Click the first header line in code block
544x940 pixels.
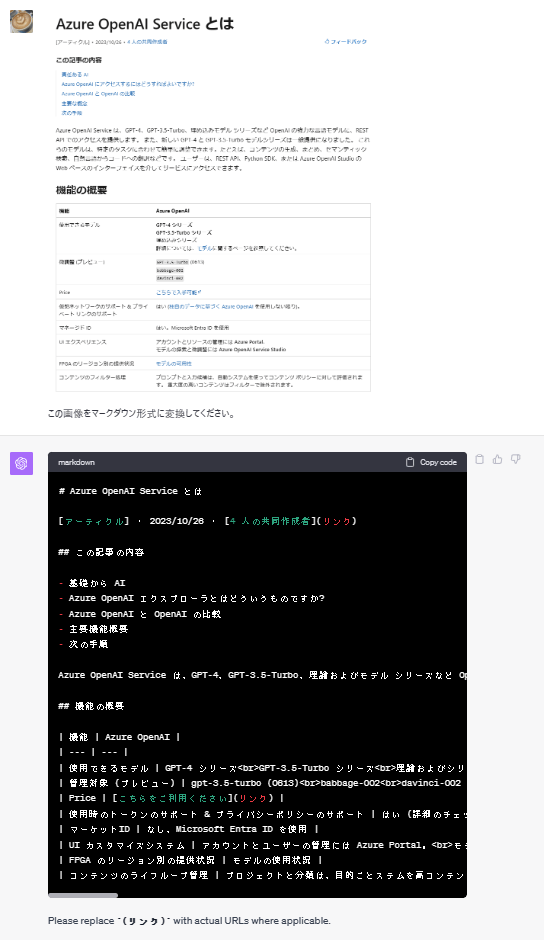[x=130, y=491]
